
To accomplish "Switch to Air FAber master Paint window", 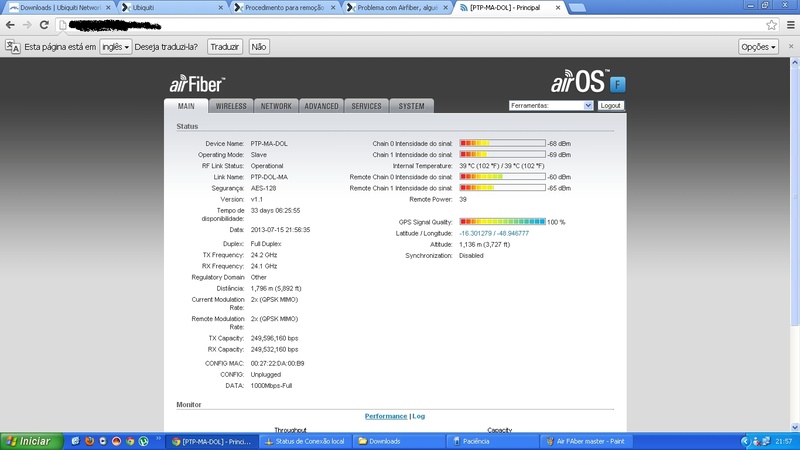I will [586, 441].
